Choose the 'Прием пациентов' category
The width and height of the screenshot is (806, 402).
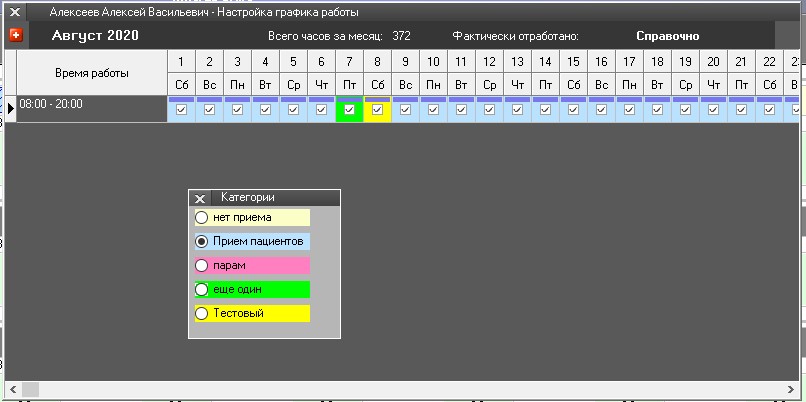(201, 241)
